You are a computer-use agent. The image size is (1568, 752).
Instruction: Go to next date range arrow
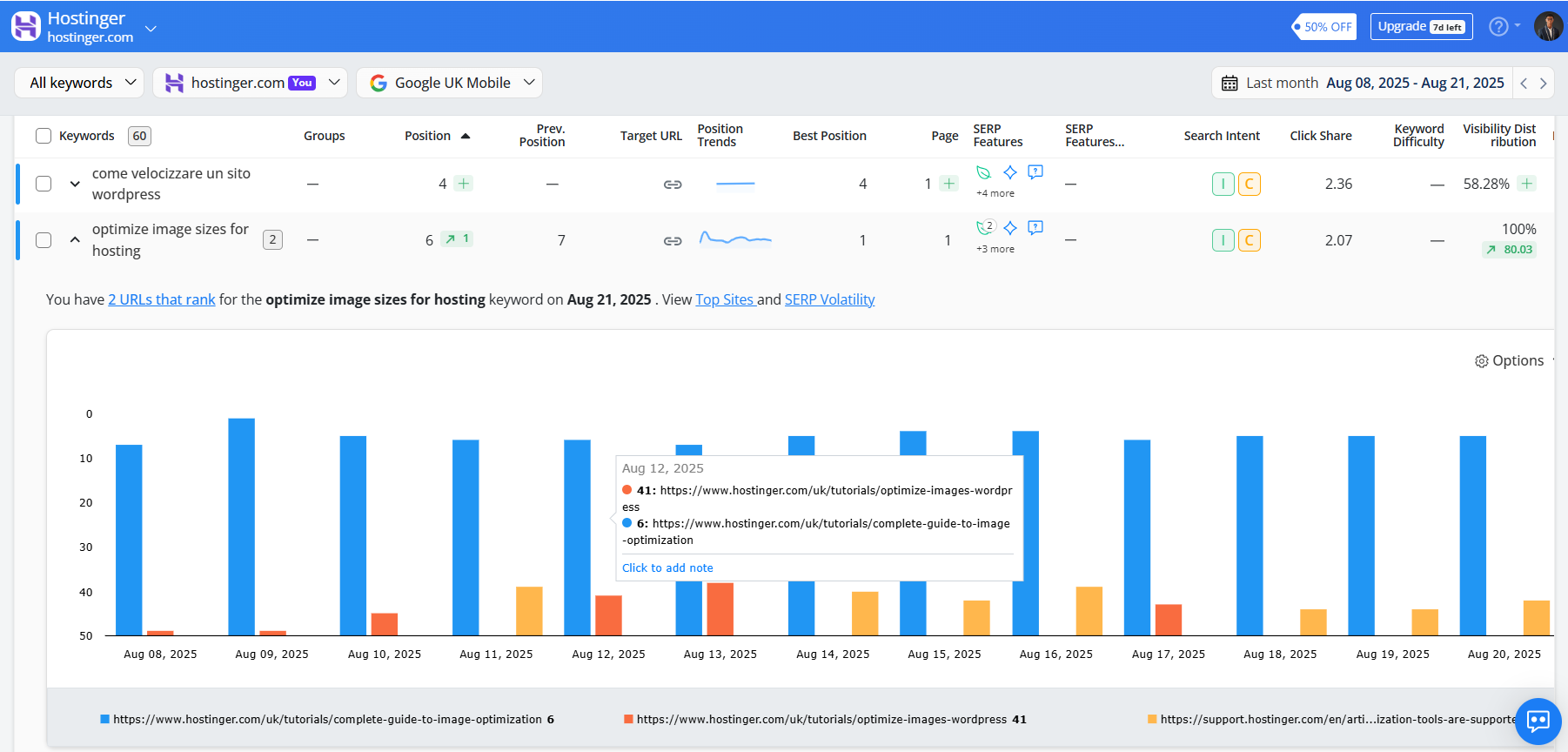[1543, 84]
